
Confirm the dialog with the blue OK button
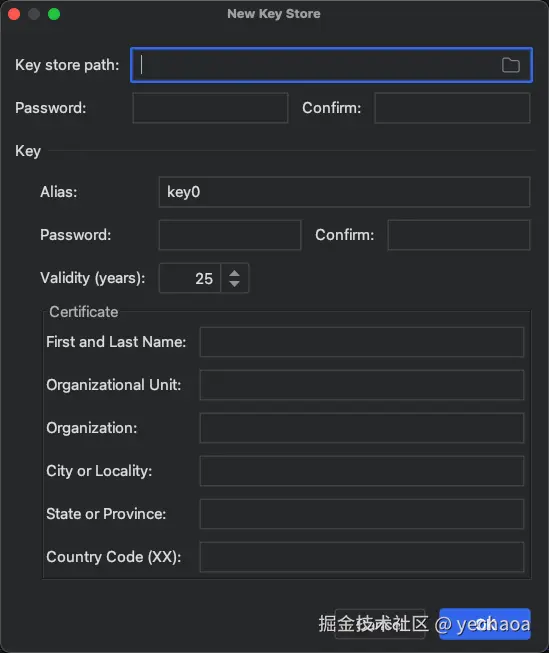(x=485, y=624)
